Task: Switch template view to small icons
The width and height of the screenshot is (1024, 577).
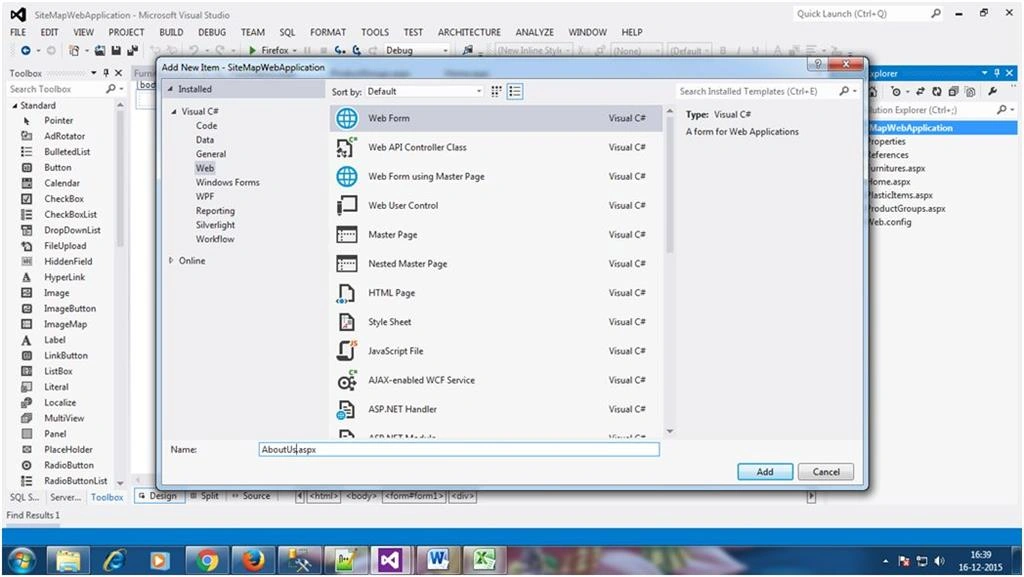Action: 496,91
